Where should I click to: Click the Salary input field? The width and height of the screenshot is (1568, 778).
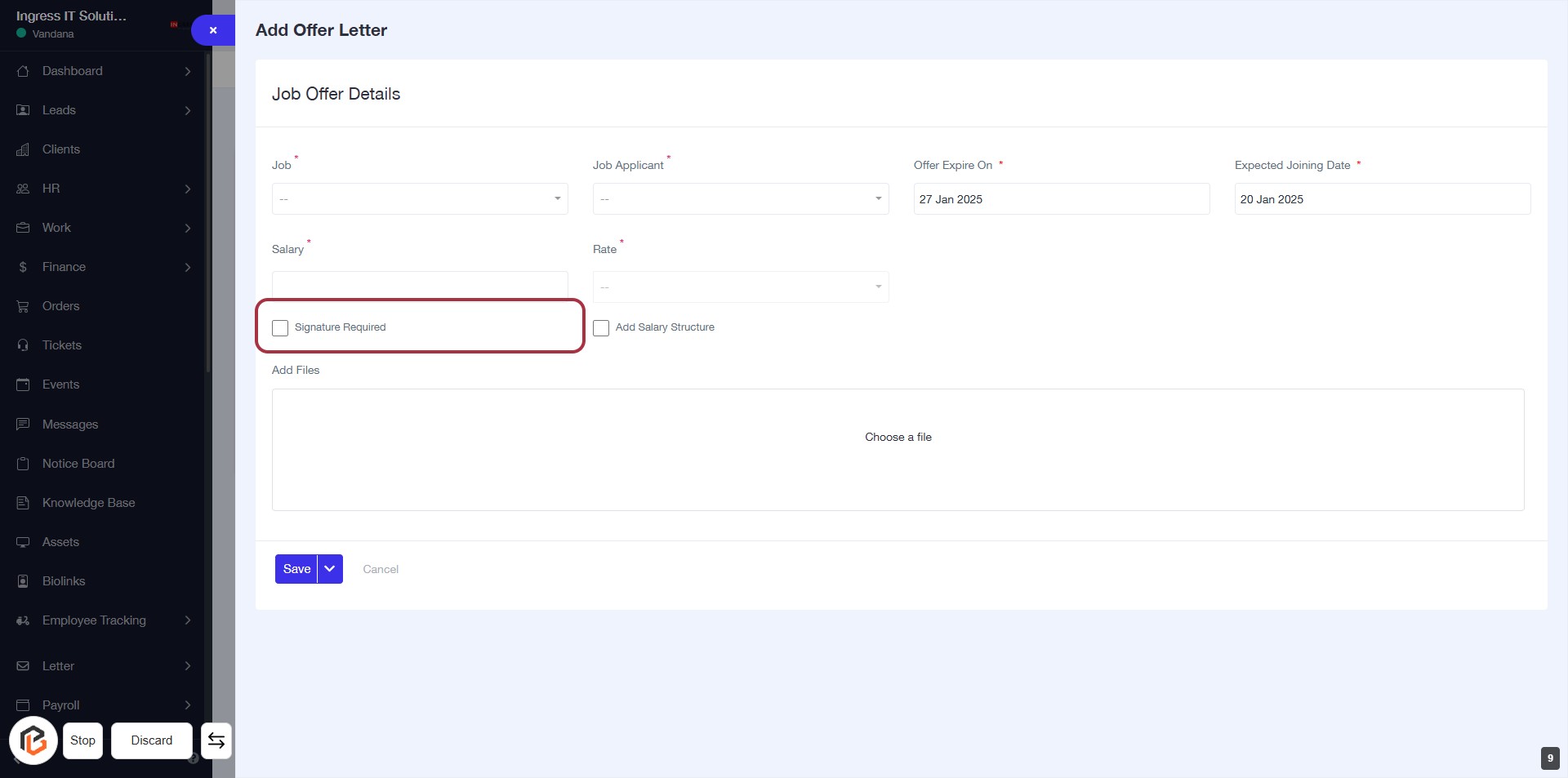click(420, 285)
